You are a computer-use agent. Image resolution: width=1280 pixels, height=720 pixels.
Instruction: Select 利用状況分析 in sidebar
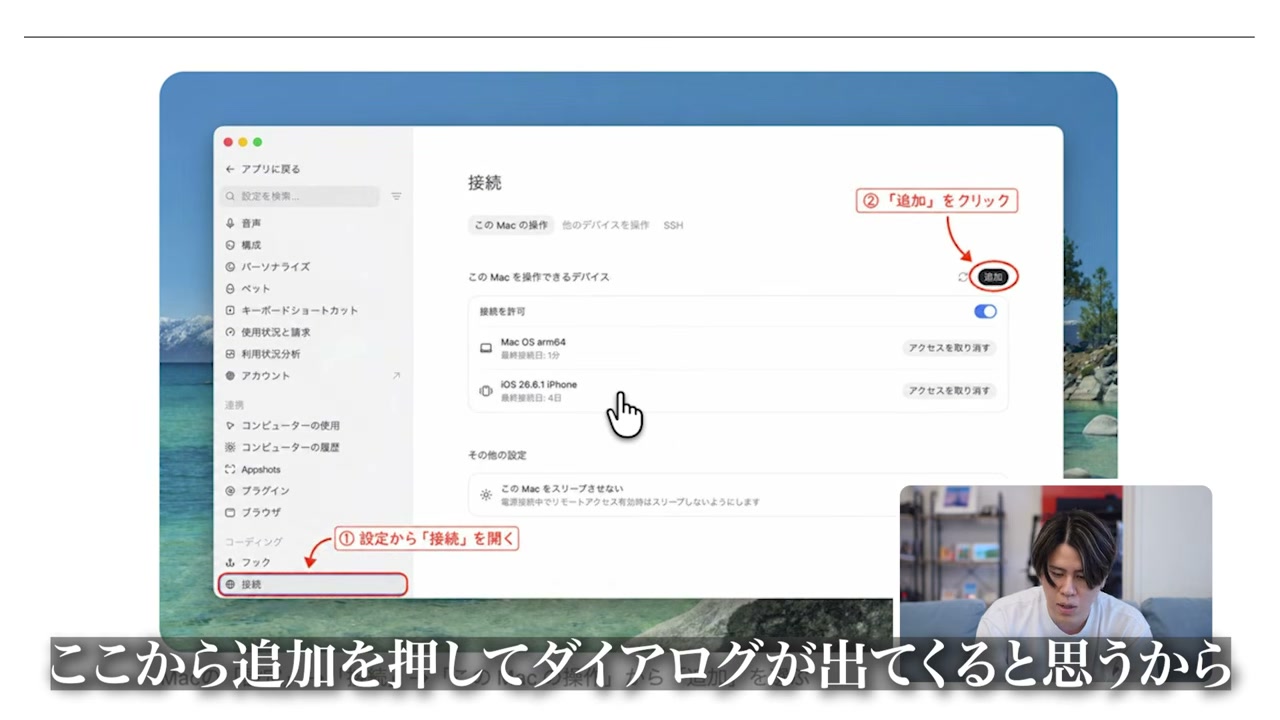tap(262, 354)
